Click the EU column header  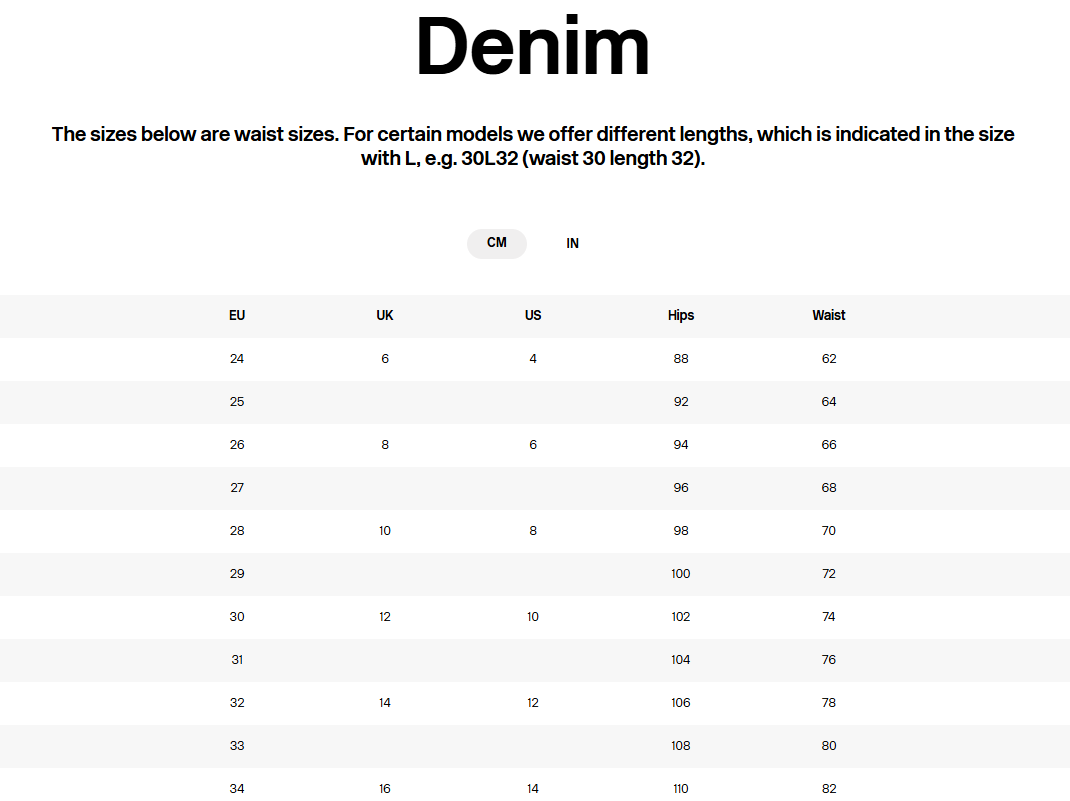click(x=237, y=315)
